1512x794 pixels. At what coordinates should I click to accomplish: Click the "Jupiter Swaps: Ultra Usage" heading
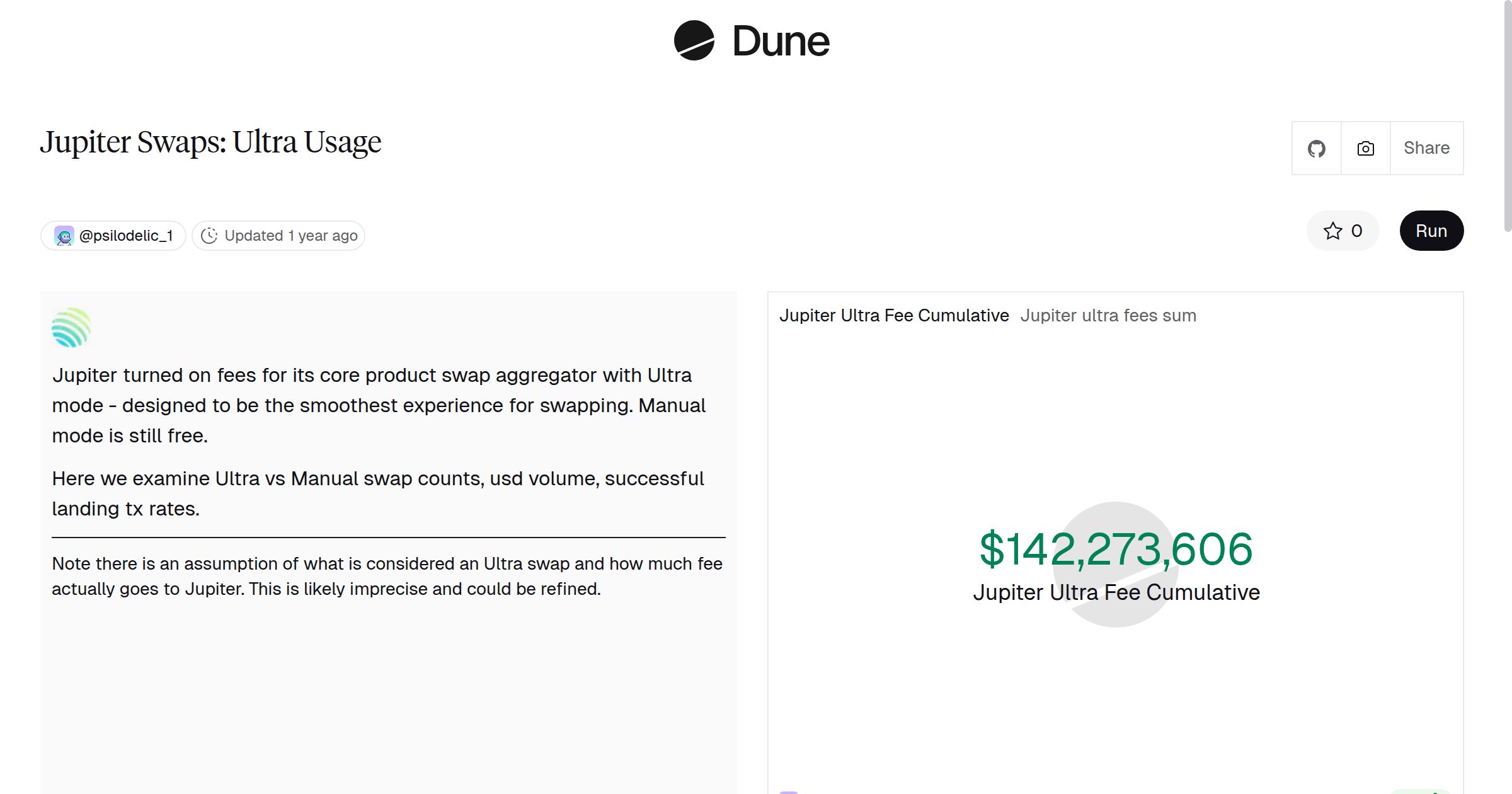[210, 142]
